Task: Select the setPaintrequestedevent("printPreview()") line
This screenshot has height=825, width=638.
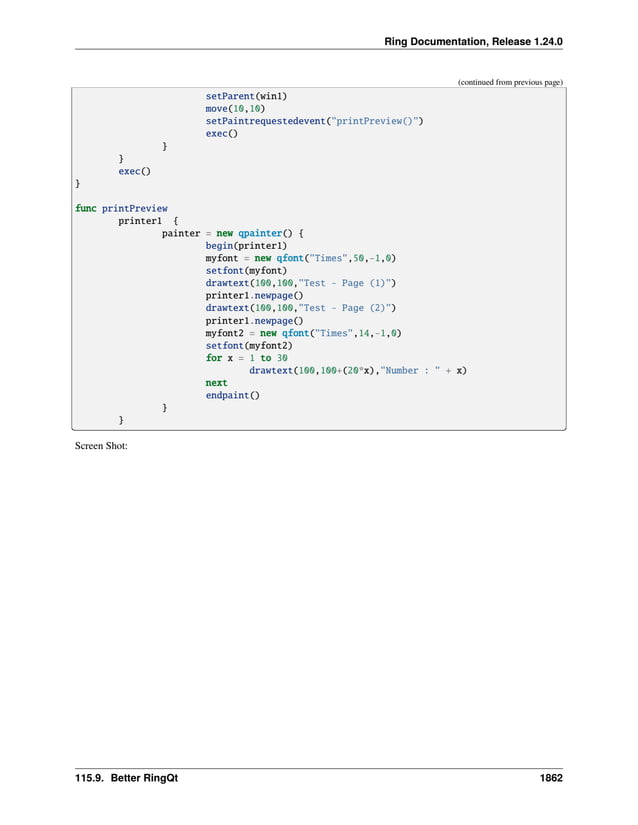Action: [x=315, y=121]
